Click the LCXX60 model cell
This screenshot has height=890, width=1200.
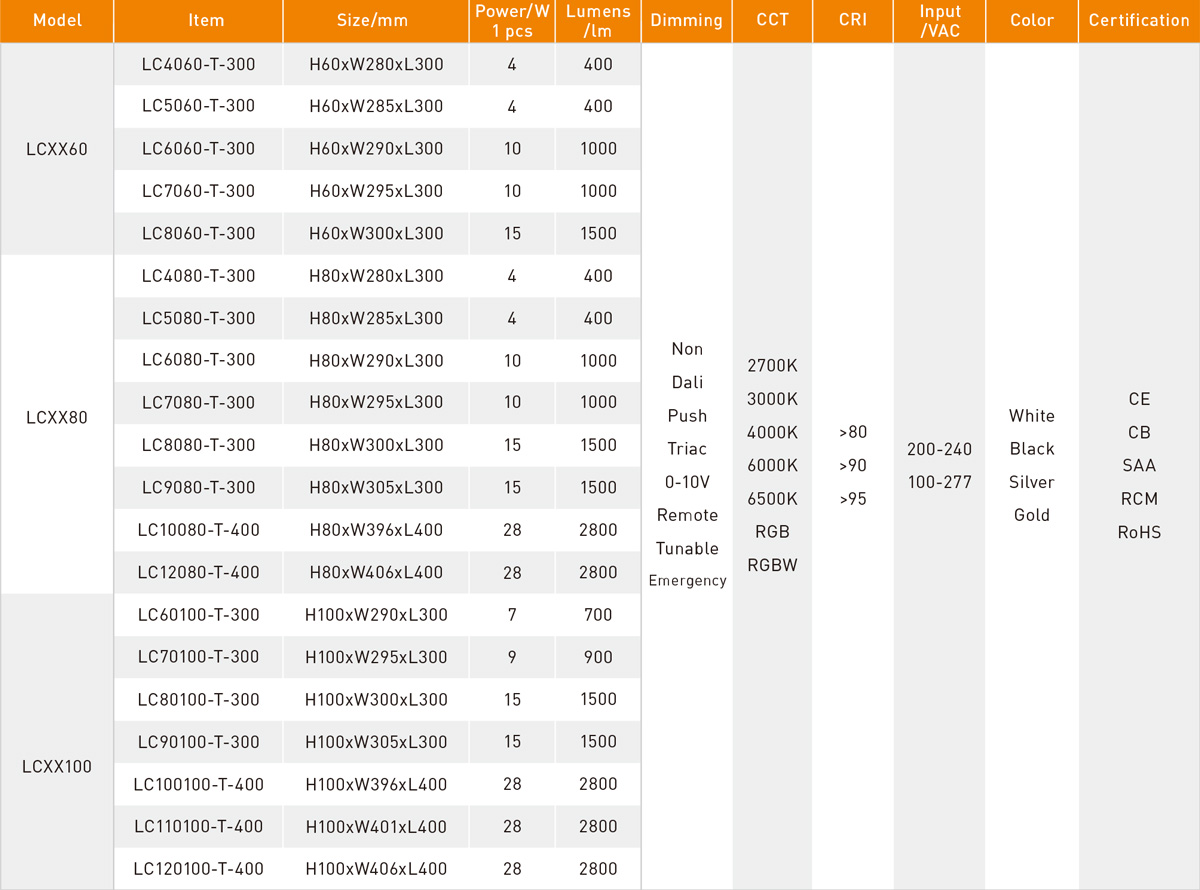56,150
